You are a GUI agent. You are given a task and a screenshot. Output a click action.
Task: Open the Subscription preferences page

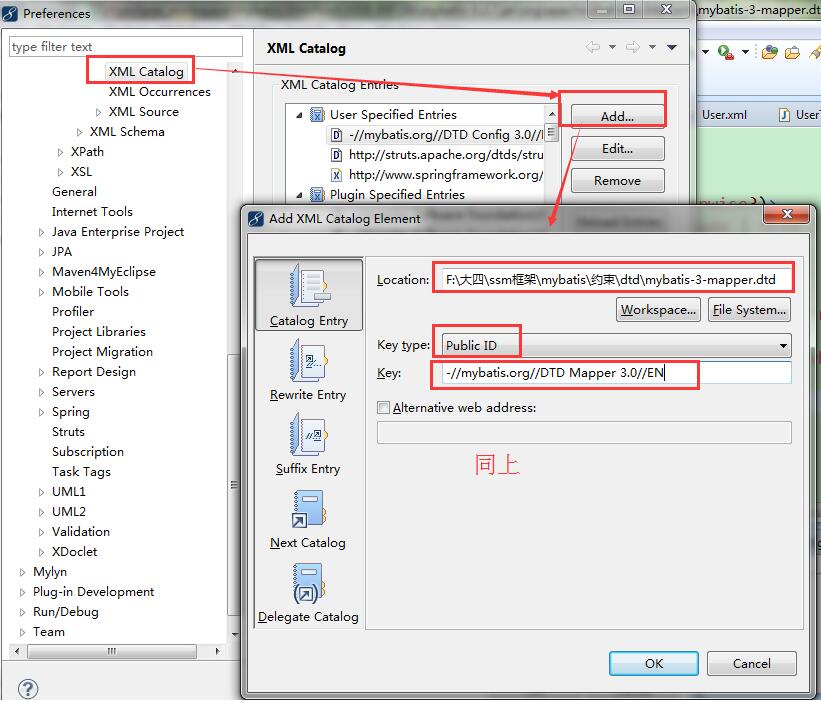[88, 452]
